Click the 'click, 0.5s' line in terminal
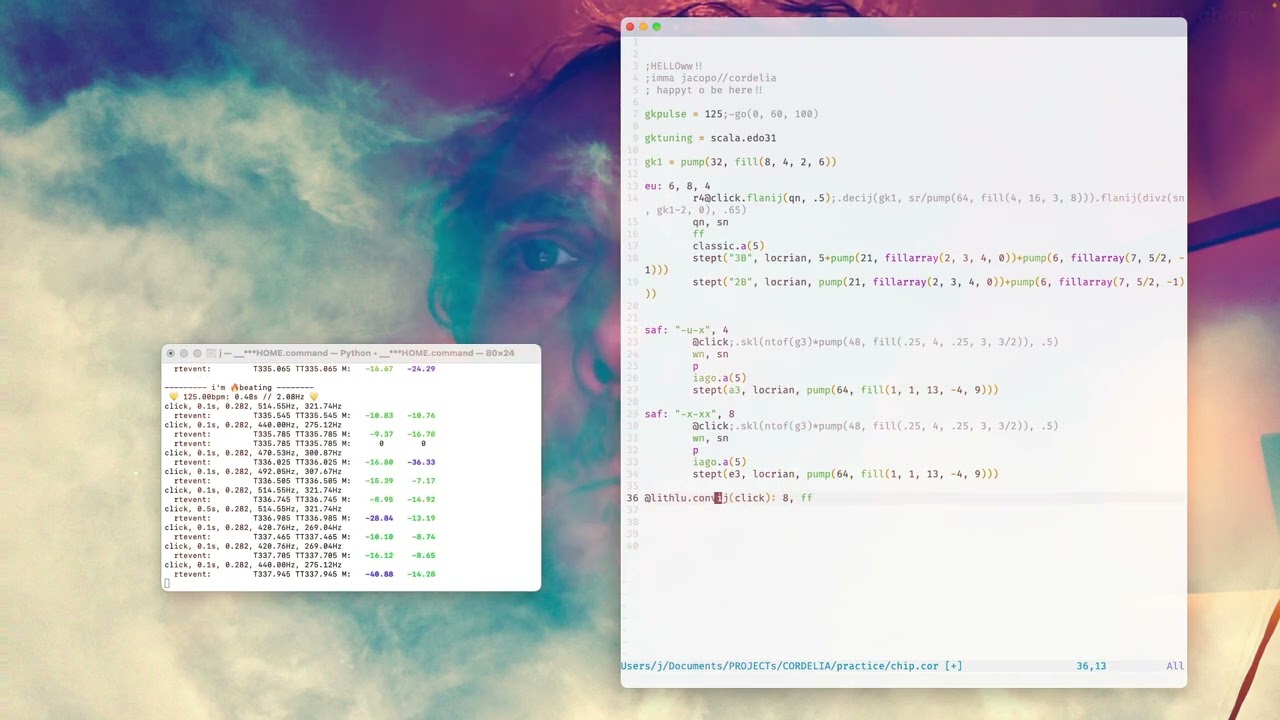The height and width of the screenshot is (720, 1280). 253,509
